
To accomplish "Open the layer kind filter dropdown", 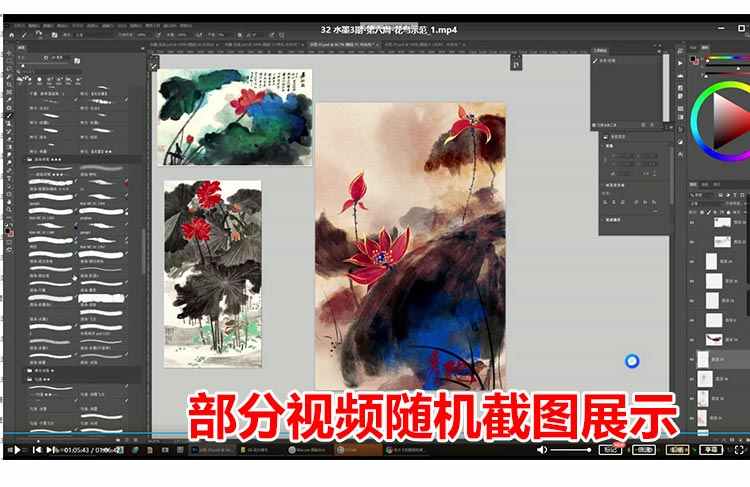I will click(x=703, y=196).
